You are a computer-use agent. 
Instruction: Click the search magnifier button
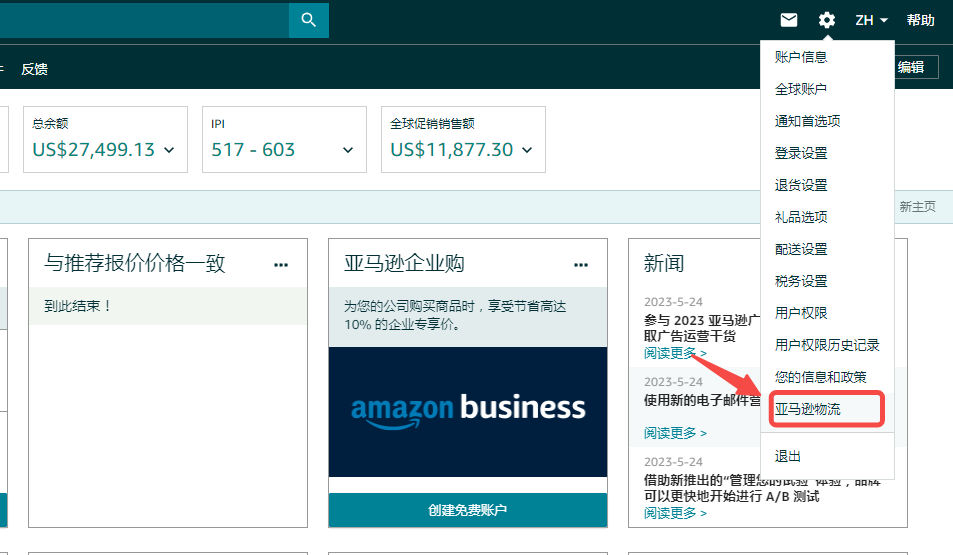tap(309, 20)
